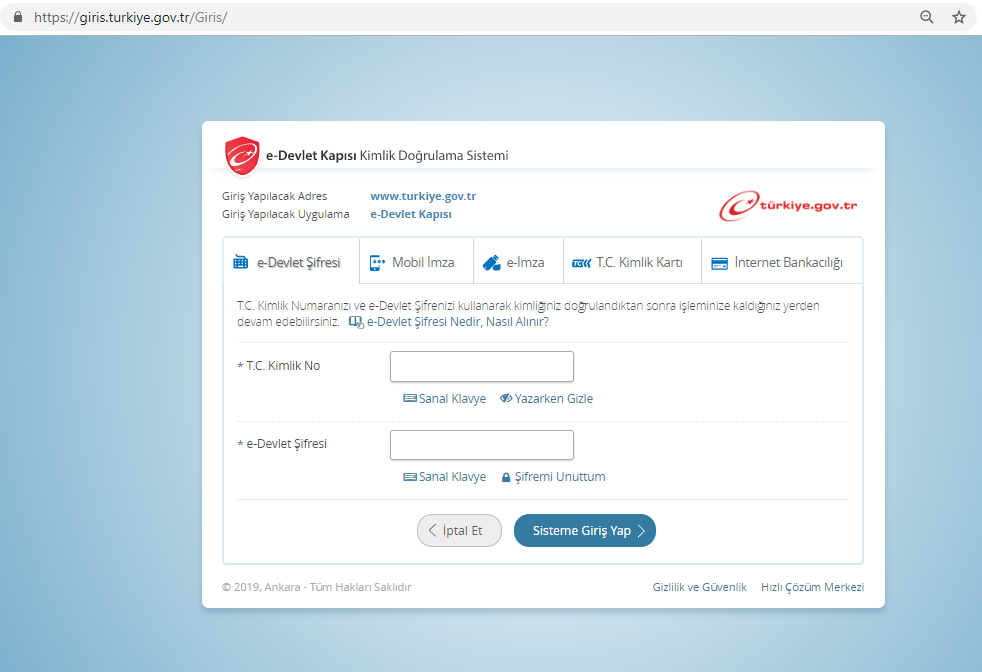982x672 pixels.
Task: Click the İptal Et button
Action: 459,530
